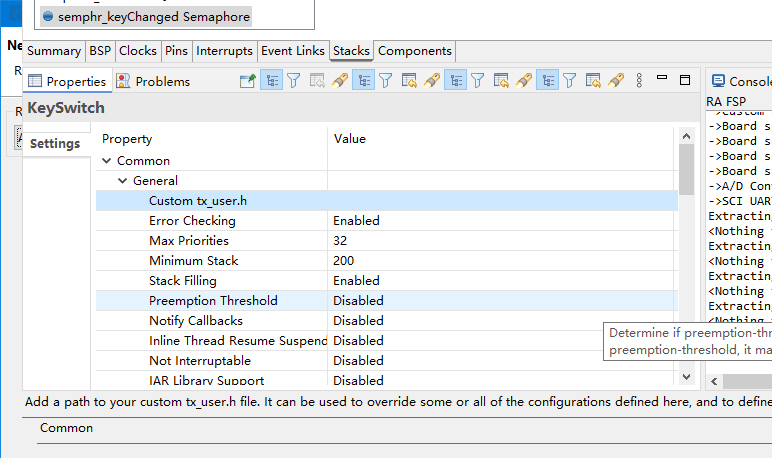This screenshot has height=458, width=772.
Task: Select the IAR Library Support property name
Action: (x=206, y=381)
